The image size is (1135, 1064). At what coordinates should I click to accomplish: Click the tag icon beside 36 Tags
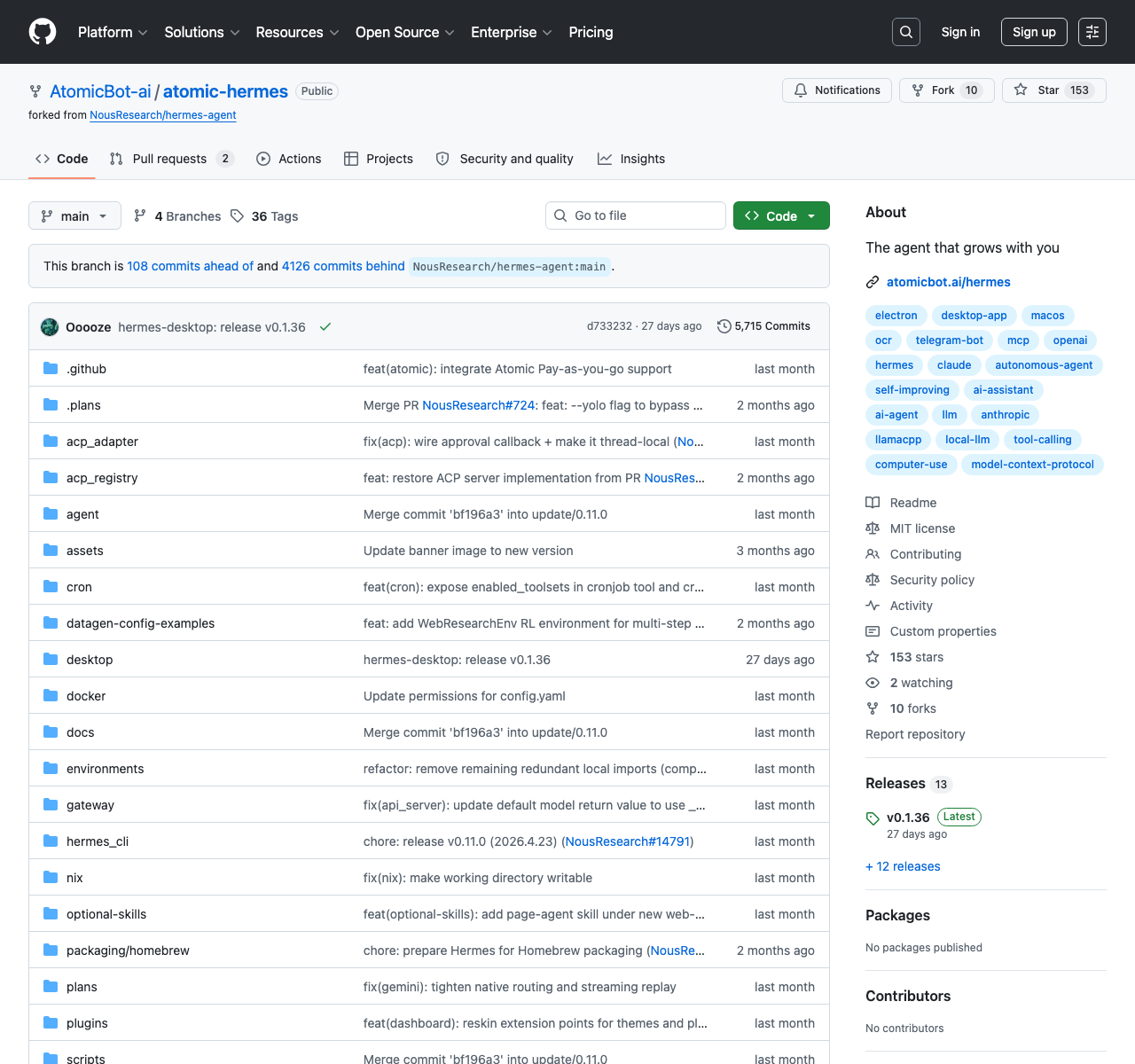pyautogui.click(x=237, y=216)
